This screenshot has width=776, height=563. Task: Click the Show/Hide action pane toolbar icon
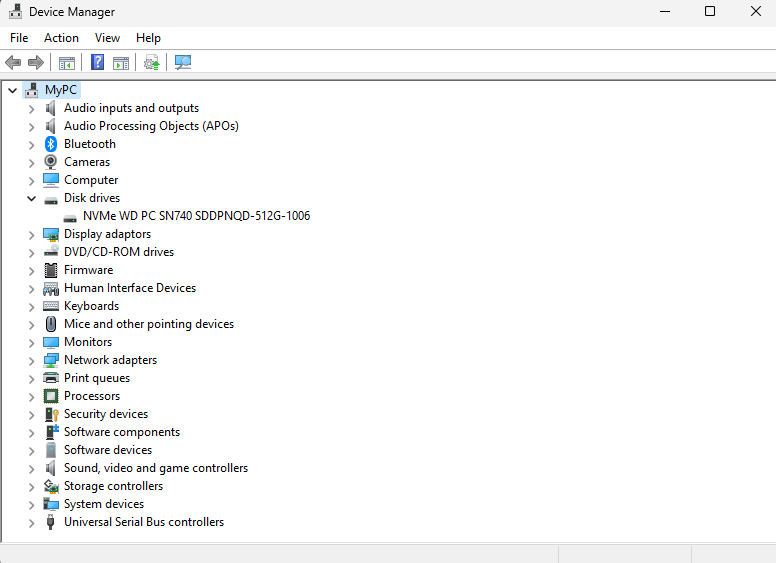point(121,62)
